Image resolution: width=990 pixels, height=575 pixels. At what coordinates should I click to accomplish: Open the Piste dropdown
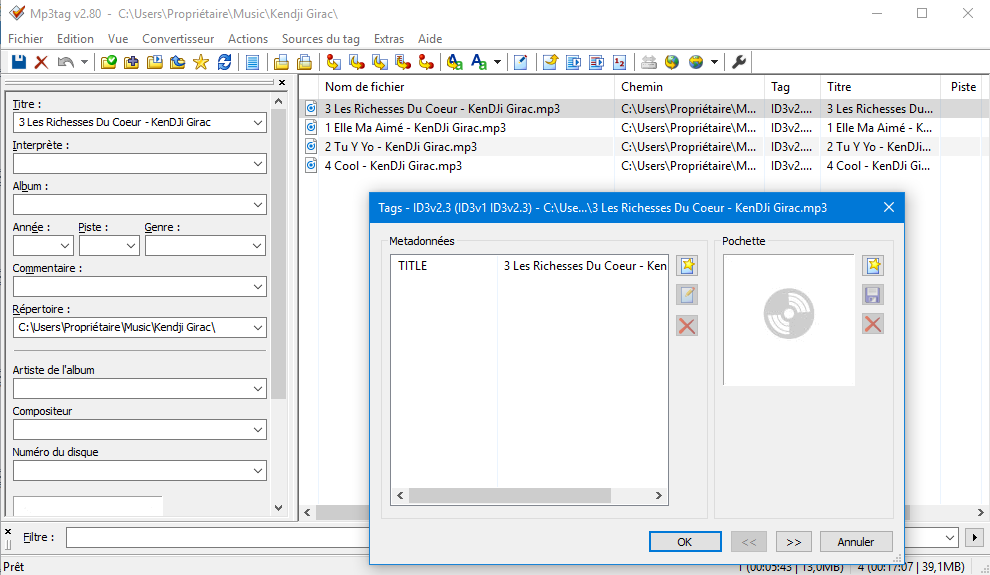point(131,246)
